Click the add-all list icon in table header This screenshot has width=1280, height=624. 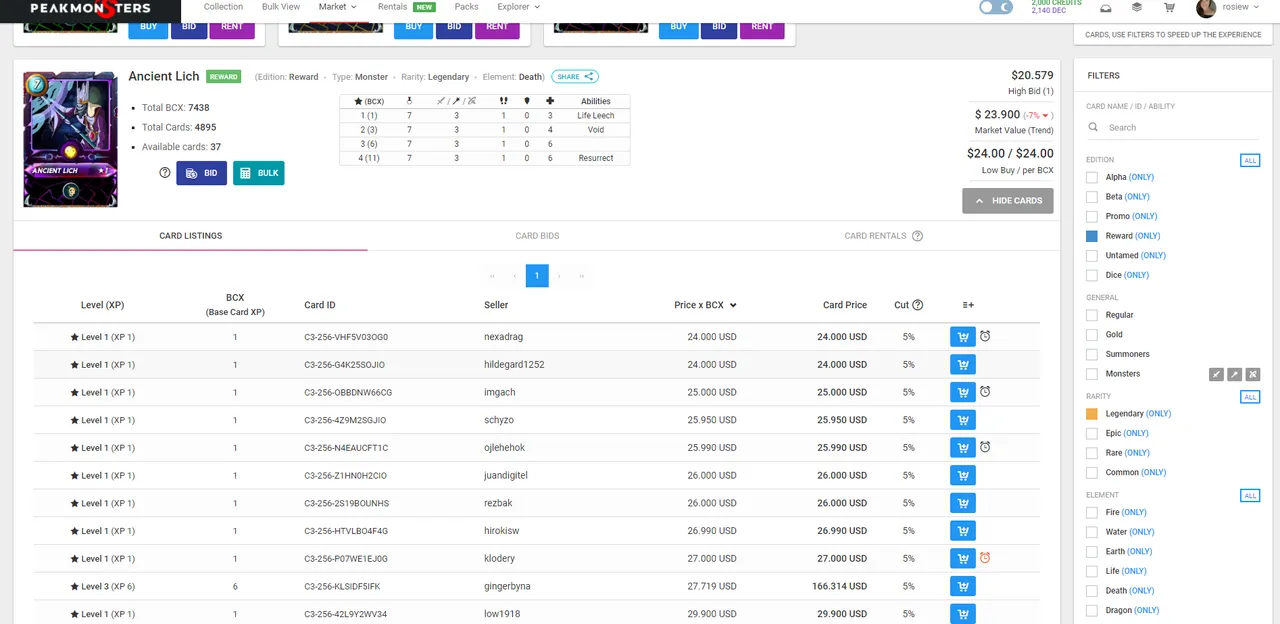[x=968, y=305]
